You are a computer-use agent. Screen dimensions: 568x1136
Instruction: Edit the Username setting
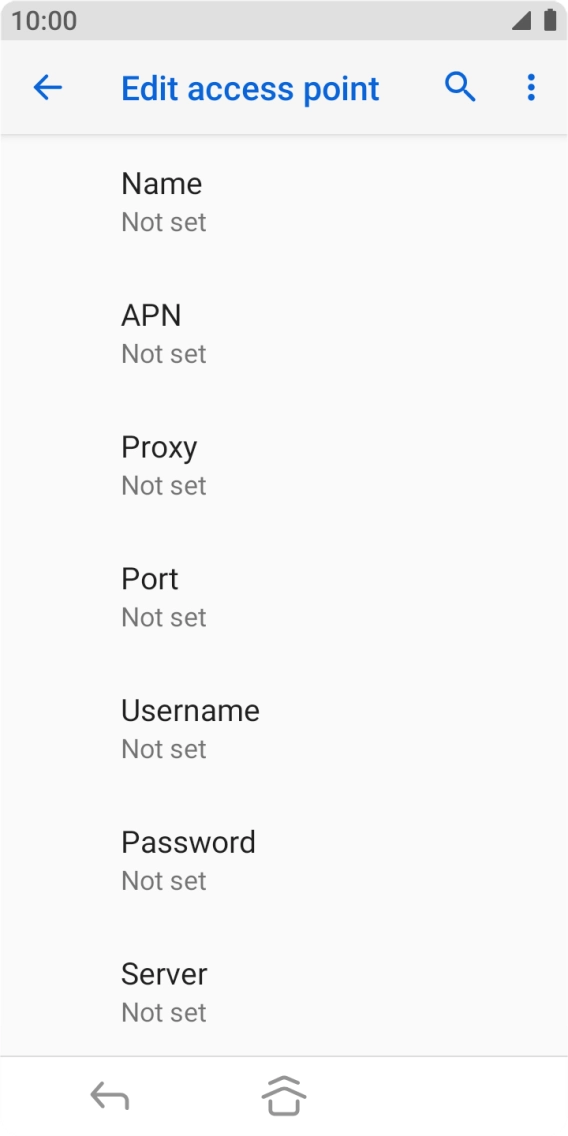point(284,729)
